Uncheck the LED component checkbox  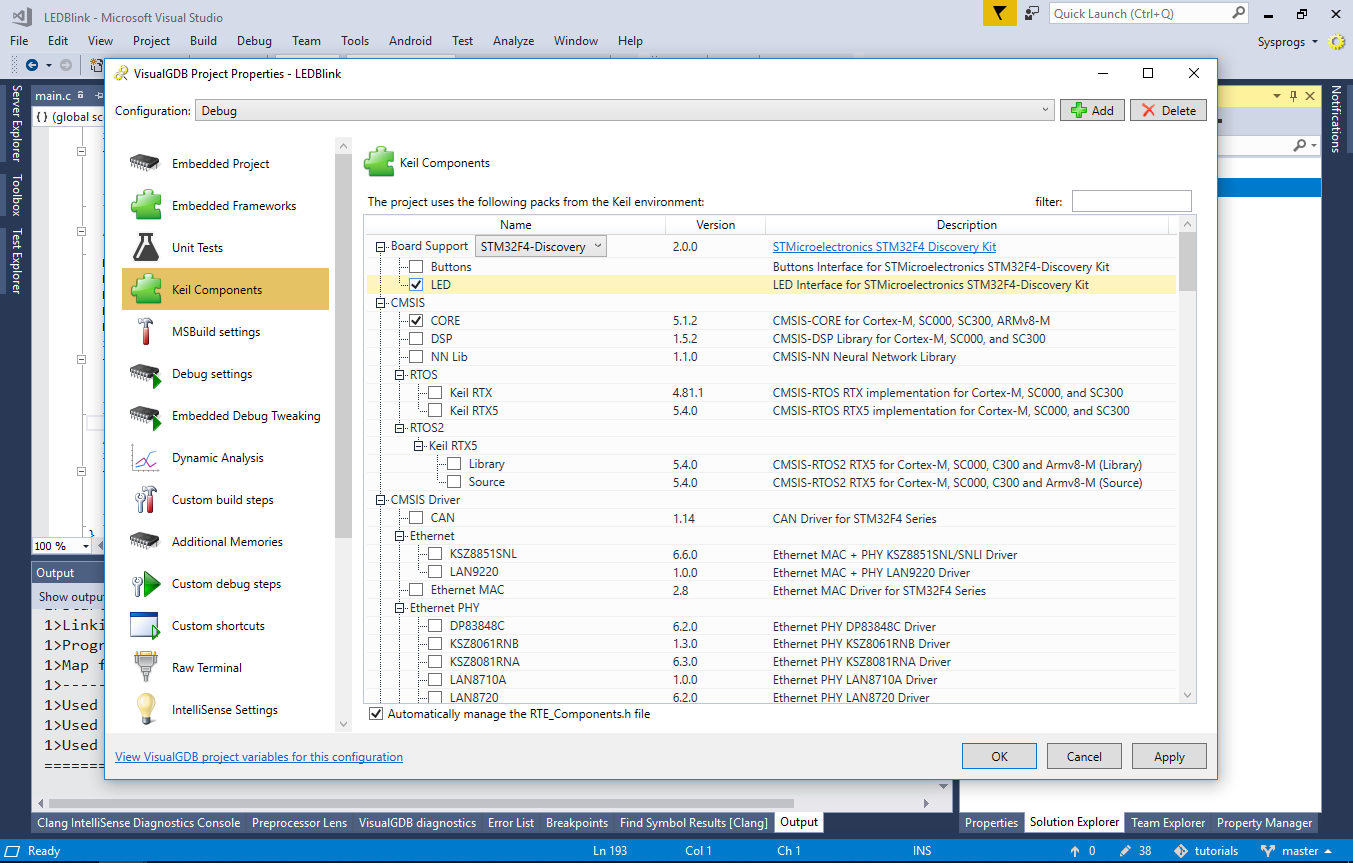point(416,285)
